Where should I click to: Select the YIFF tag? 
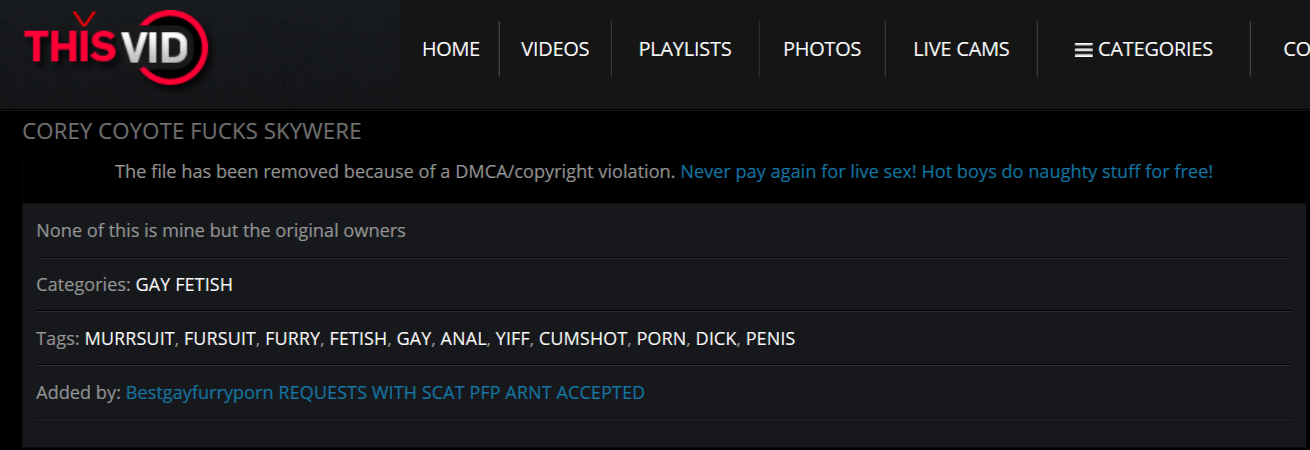coord(512,339)
